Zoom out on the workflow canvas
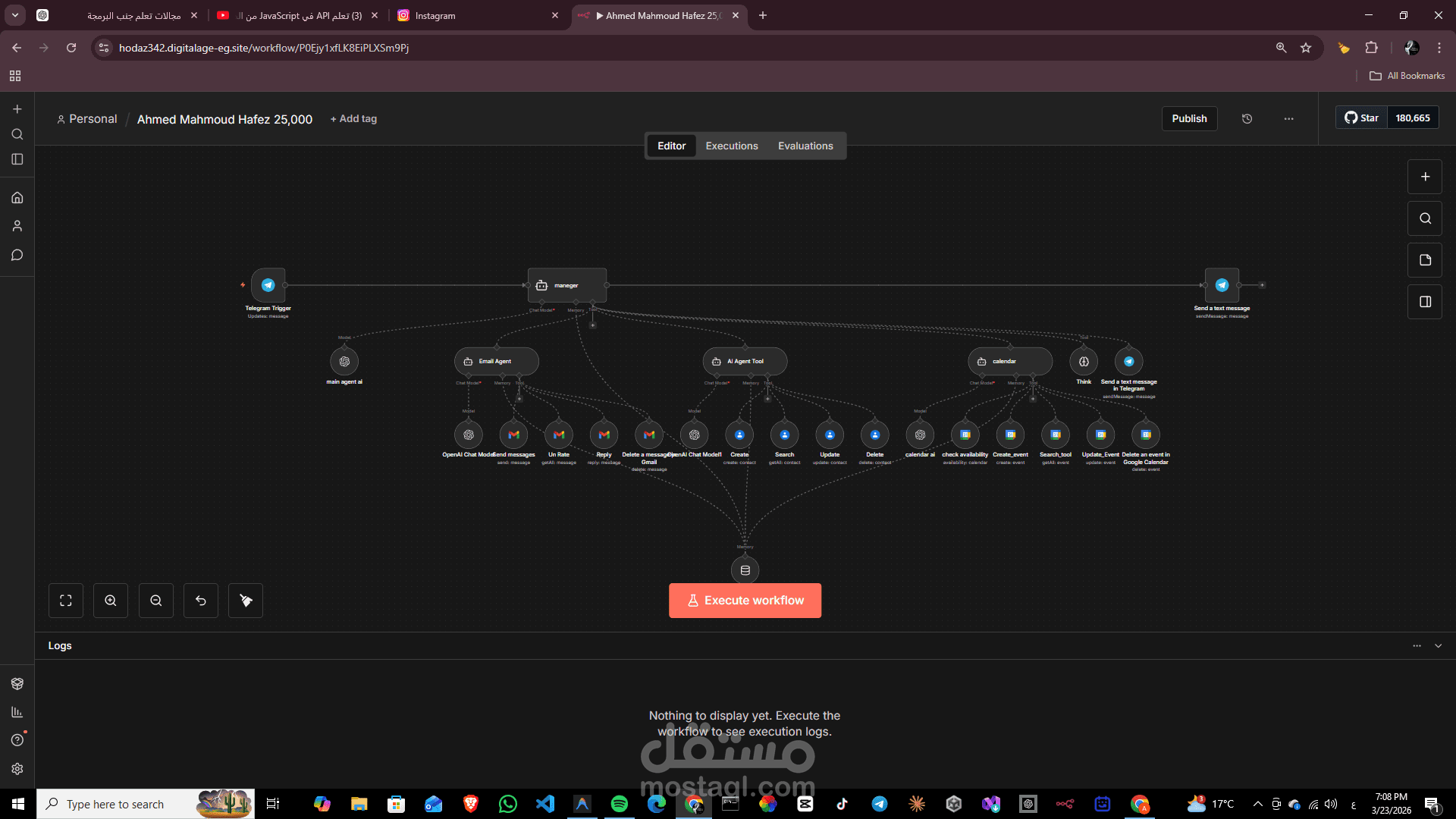This screenshot has height=819, width=1456. coord(156,601)
